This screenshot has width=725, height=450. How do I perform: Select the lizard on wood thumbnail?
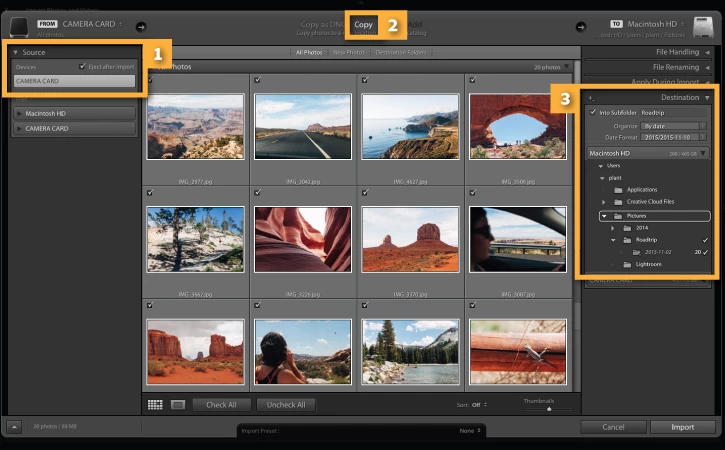(518, 352)
